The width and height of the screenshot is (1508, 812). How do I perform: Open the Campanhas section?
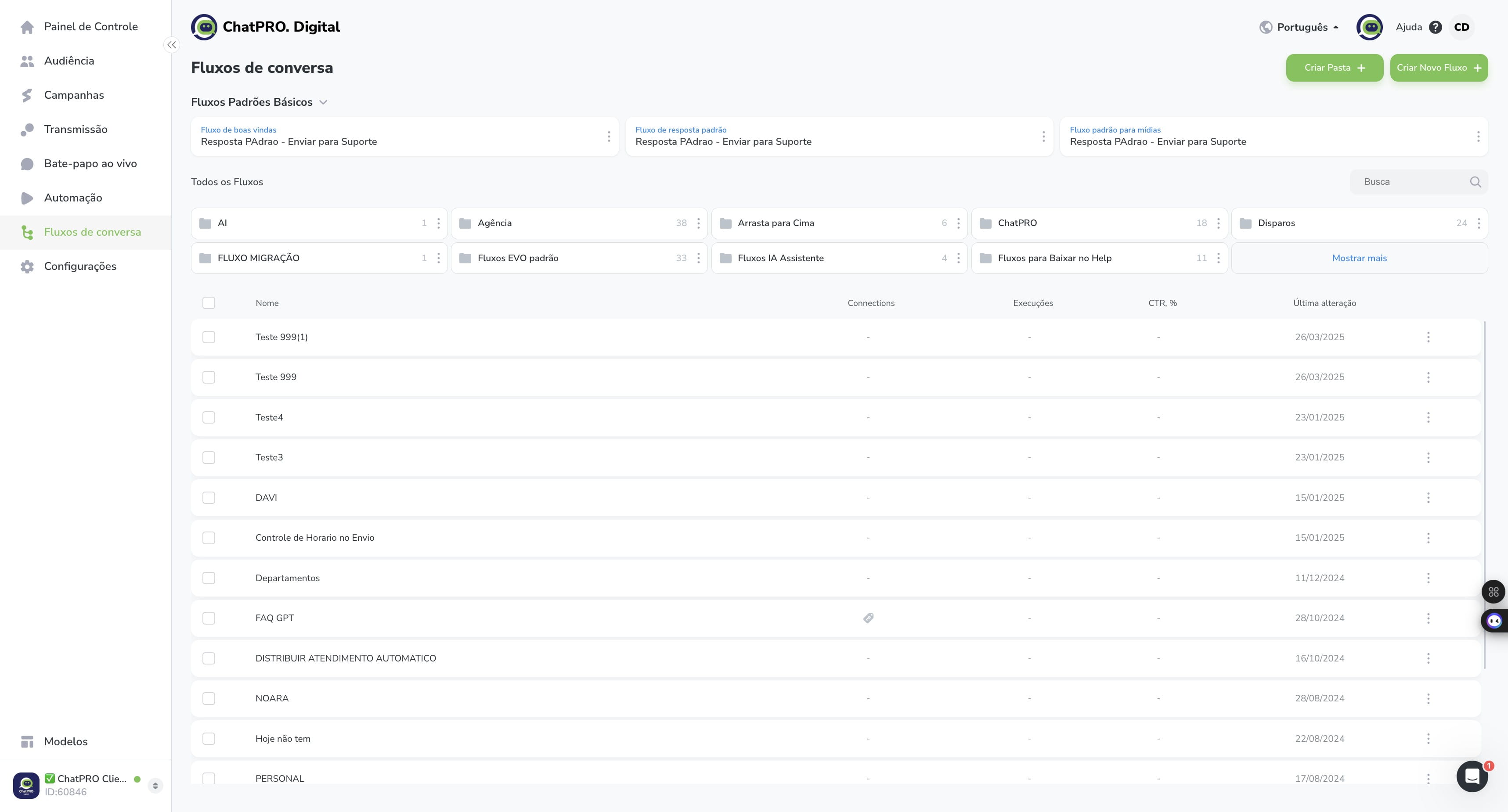point(86,95)
